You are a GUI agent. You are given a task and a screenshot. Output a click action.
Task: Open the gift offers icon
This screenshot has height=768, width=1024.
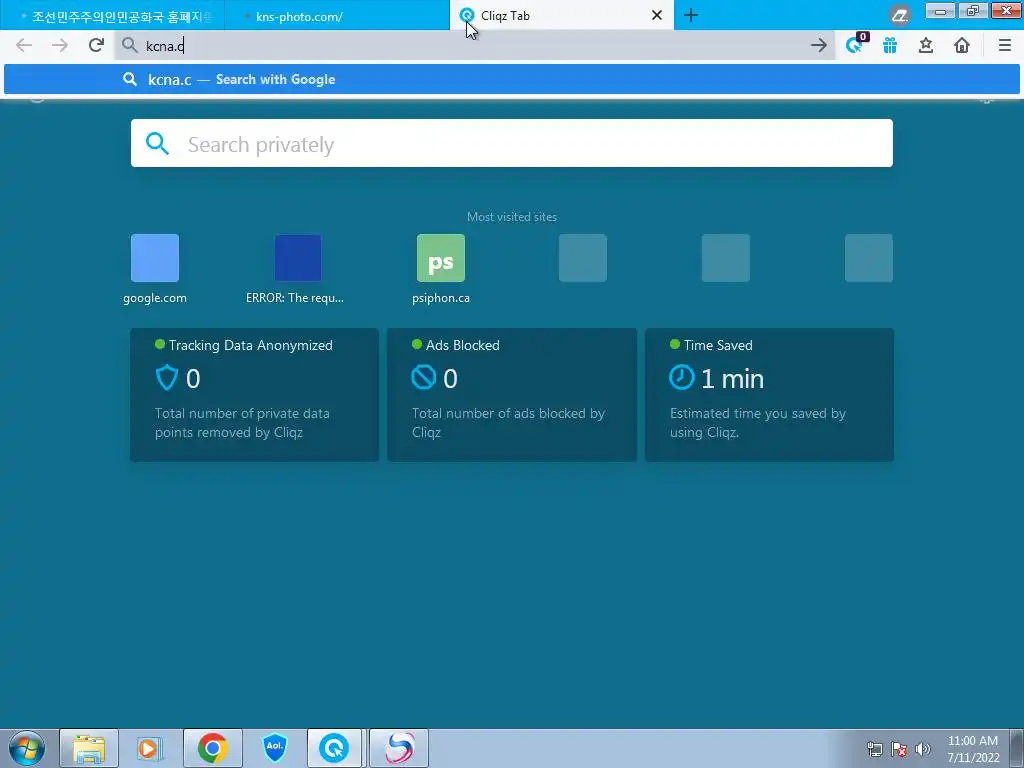(889, 45)
